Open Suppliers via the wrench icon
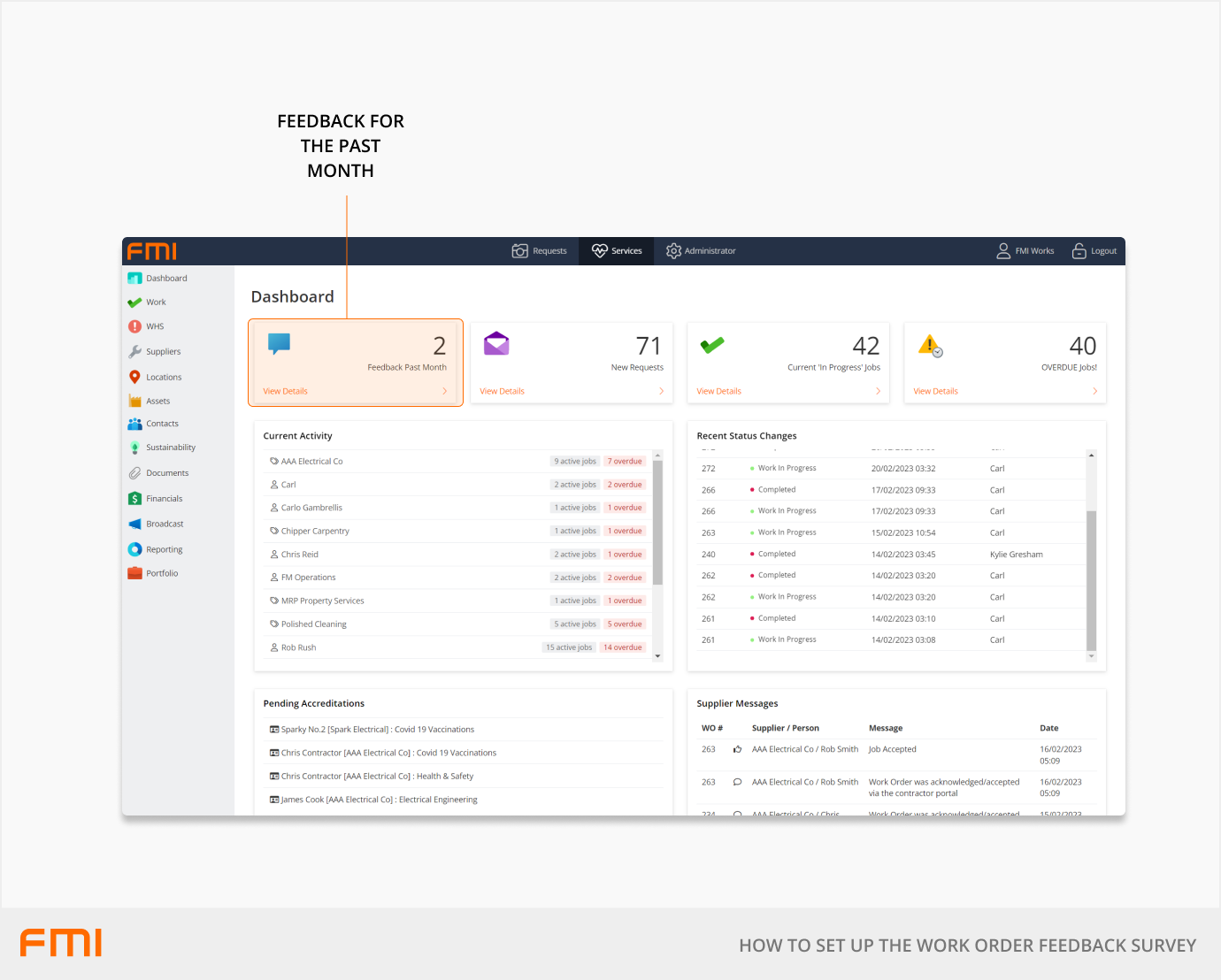Viewport: 1221px width, 980px height. [134, 351]
